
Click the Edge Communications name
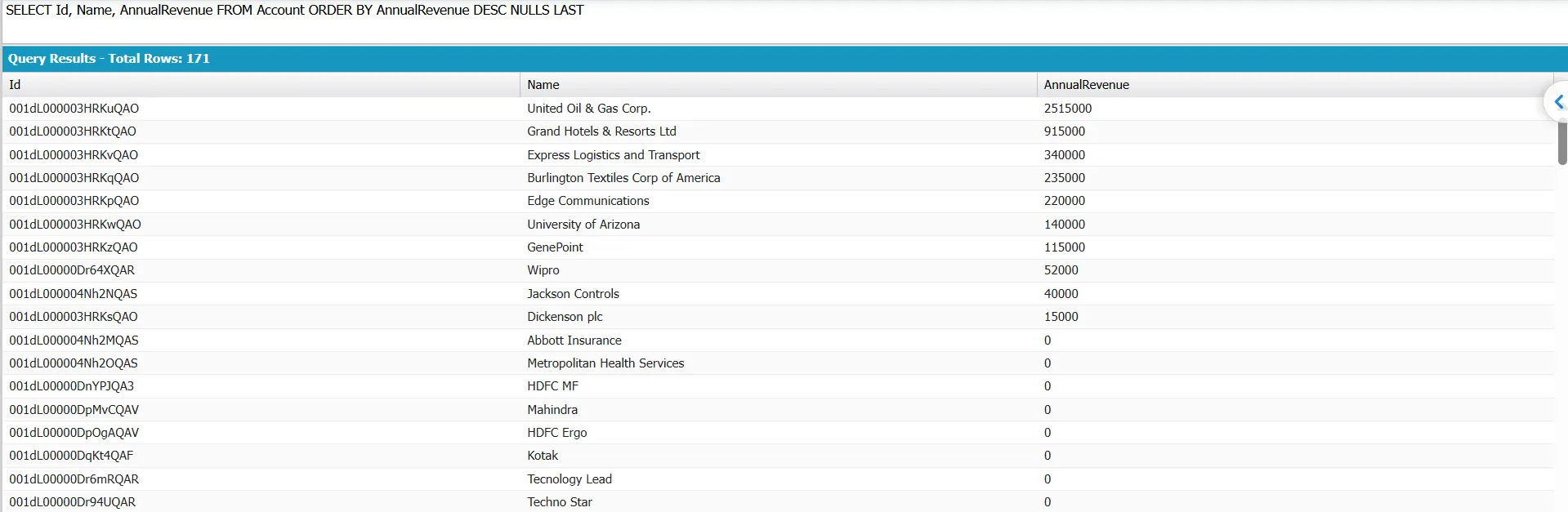[588, 201]
